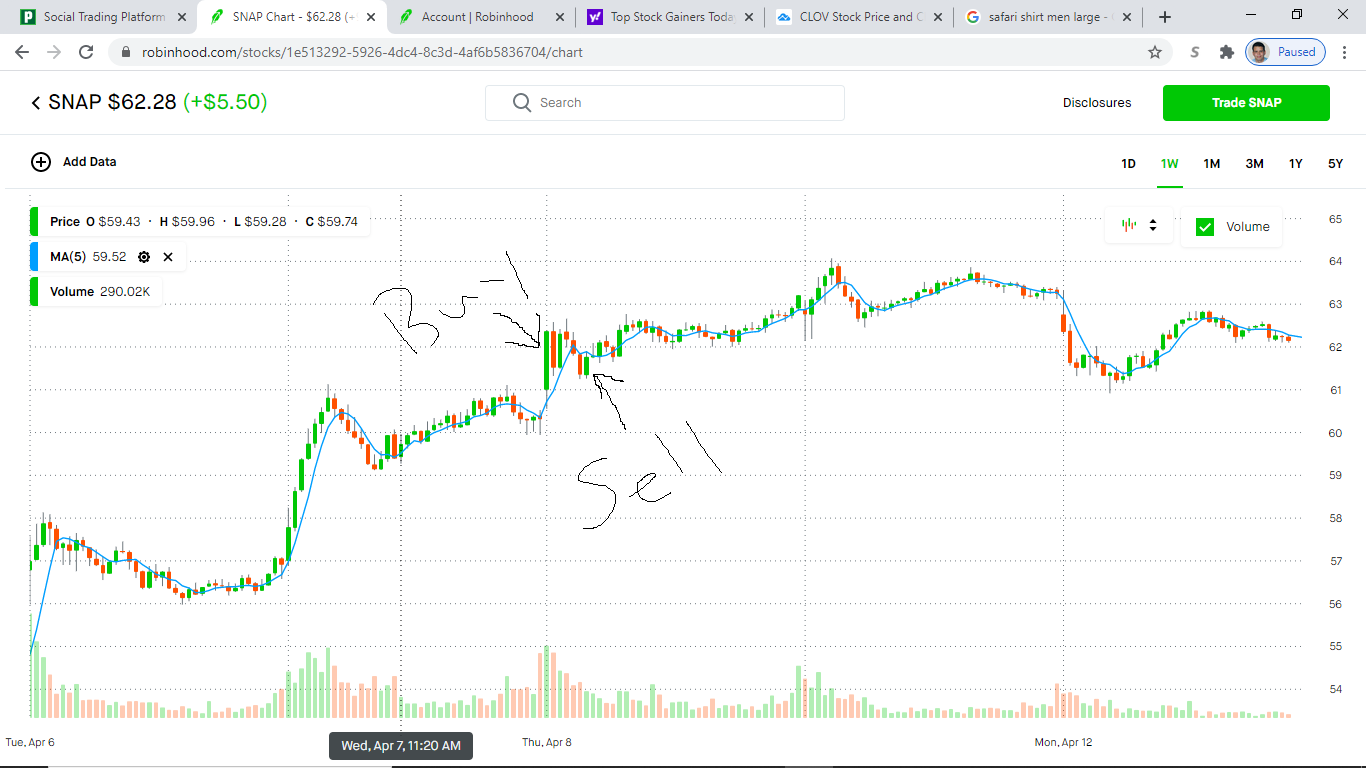Click the Trade SNAP button
This screenshot has height=768, width=1366.
point(1246,103)
